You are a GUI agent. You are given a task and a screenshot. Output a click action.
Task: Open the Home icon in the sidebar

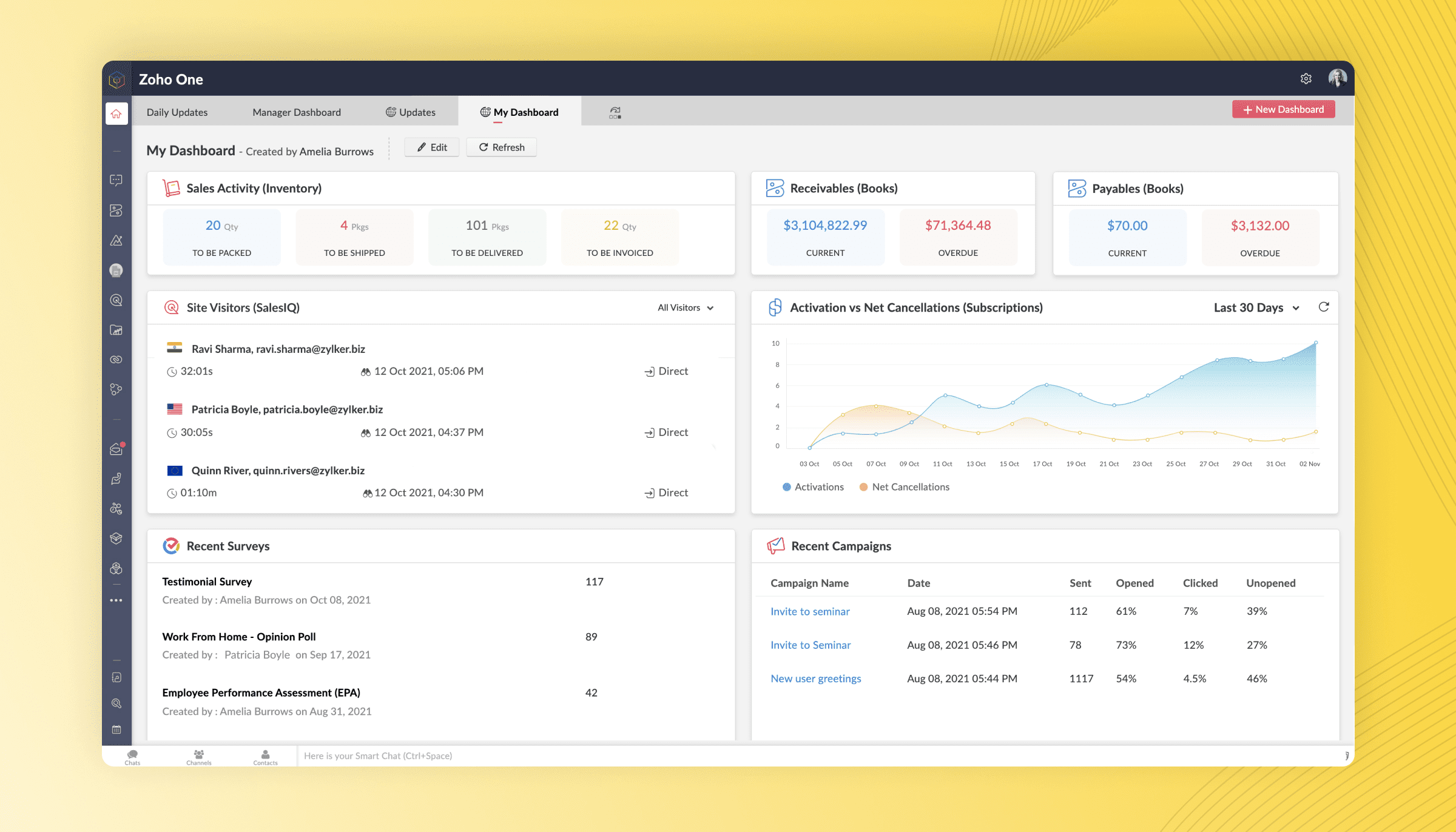point(116,113)
